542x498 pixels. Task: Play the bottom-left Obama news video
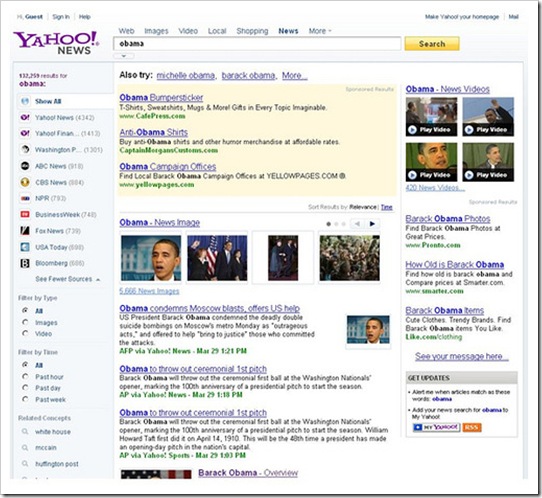point(431,162)
